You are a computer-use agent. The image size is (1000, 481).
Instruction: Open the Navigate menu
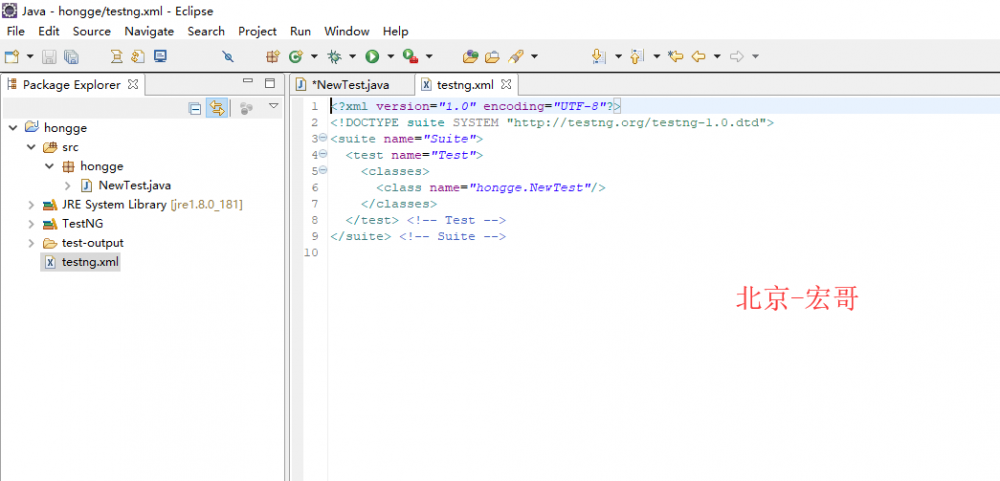coord(149,31)
